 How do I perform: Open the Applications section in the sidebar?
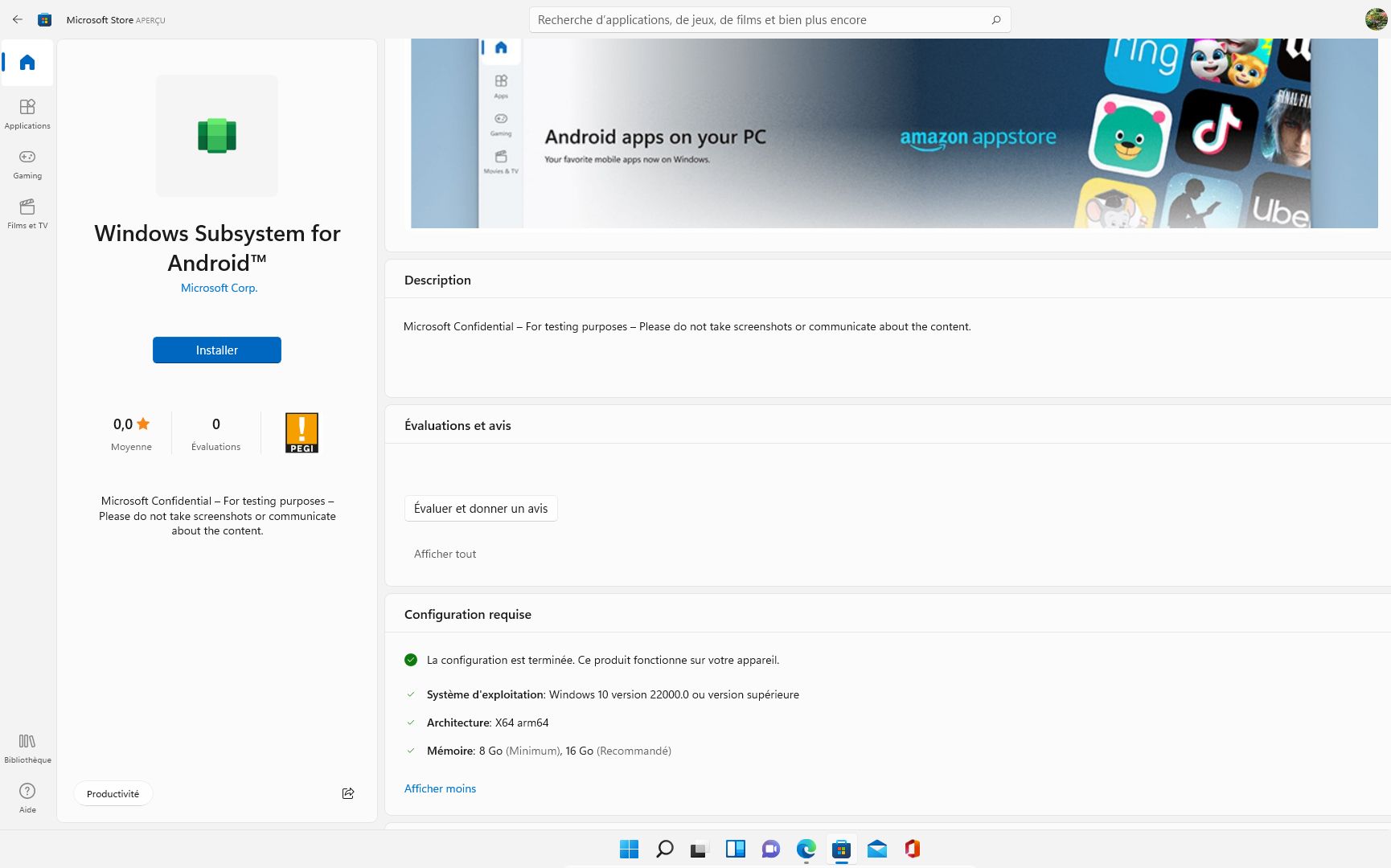coord(27,114)
